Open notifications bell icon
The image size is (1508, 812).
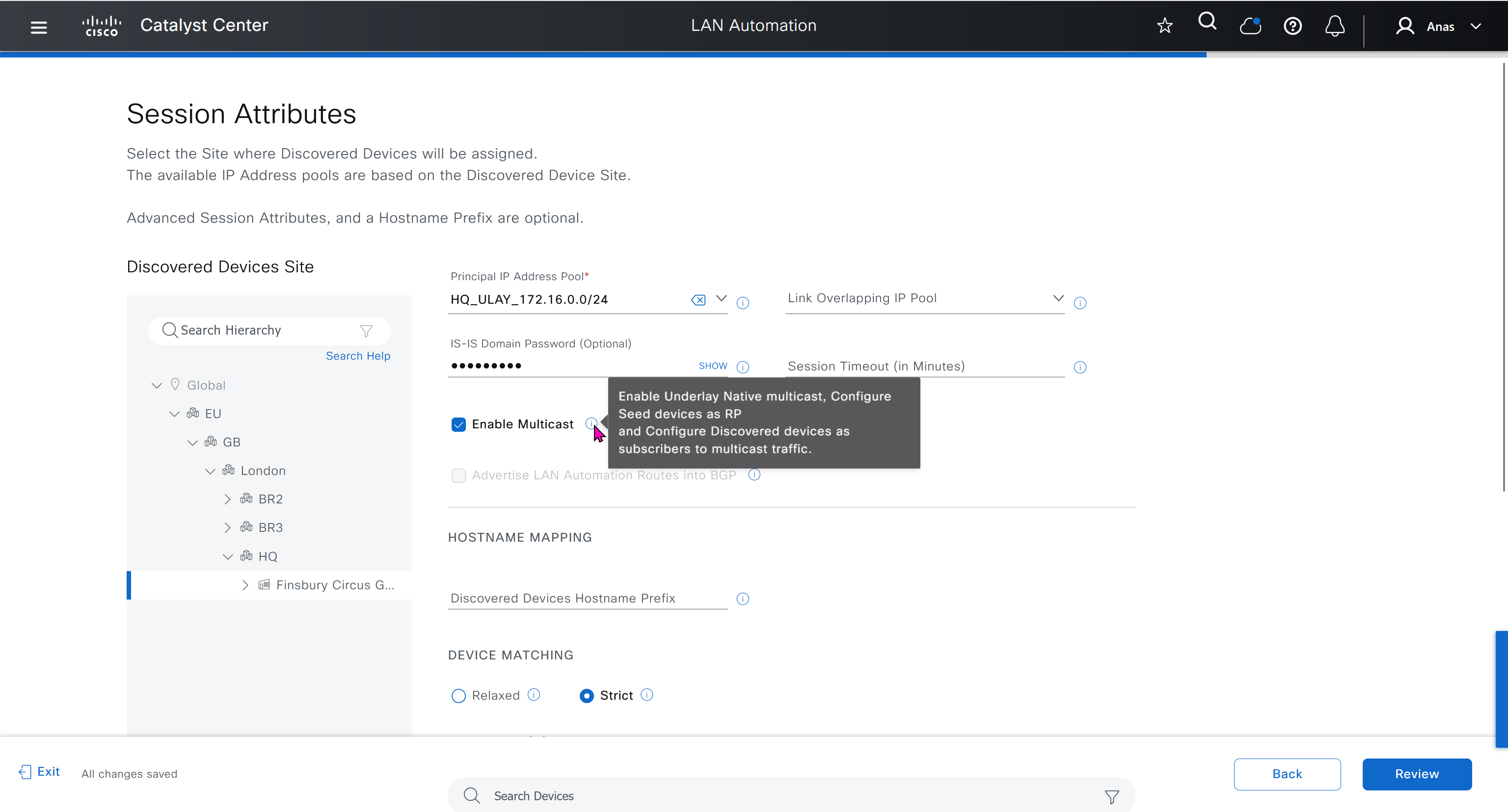click(x=1335, y=26)
